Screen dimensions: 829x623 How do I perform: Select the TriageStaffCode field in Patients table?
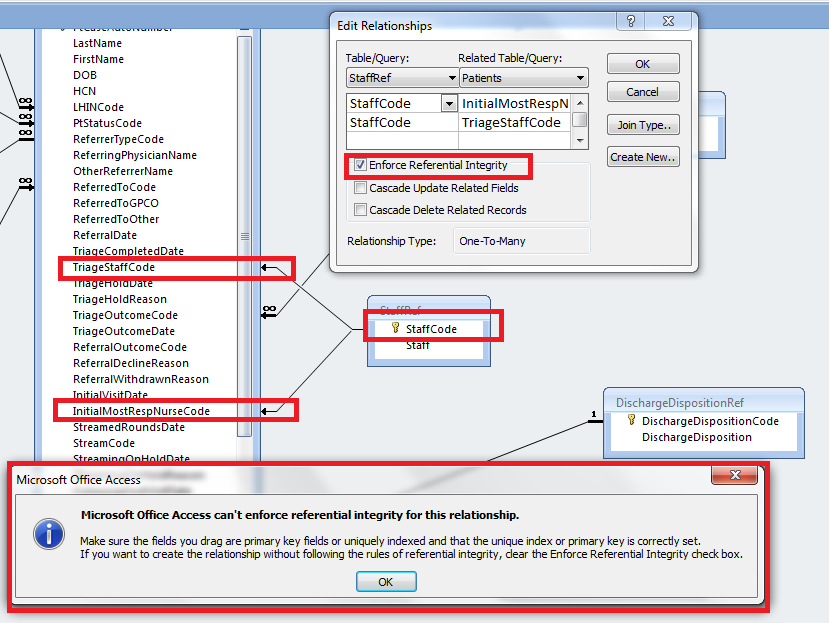pyautogui.click(x=114, y=267)
